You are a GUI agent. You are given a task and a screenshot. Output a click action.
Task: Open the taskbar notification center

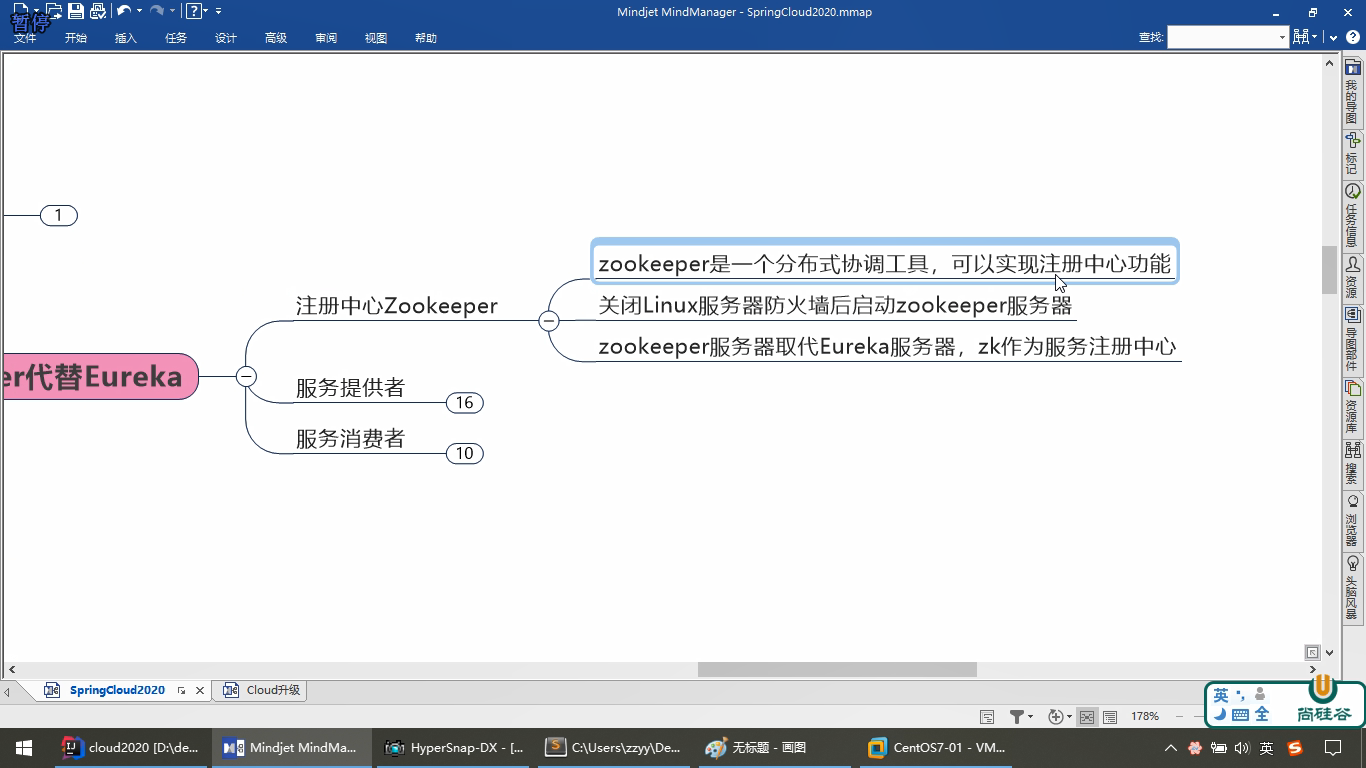[x=1333, y=747]
